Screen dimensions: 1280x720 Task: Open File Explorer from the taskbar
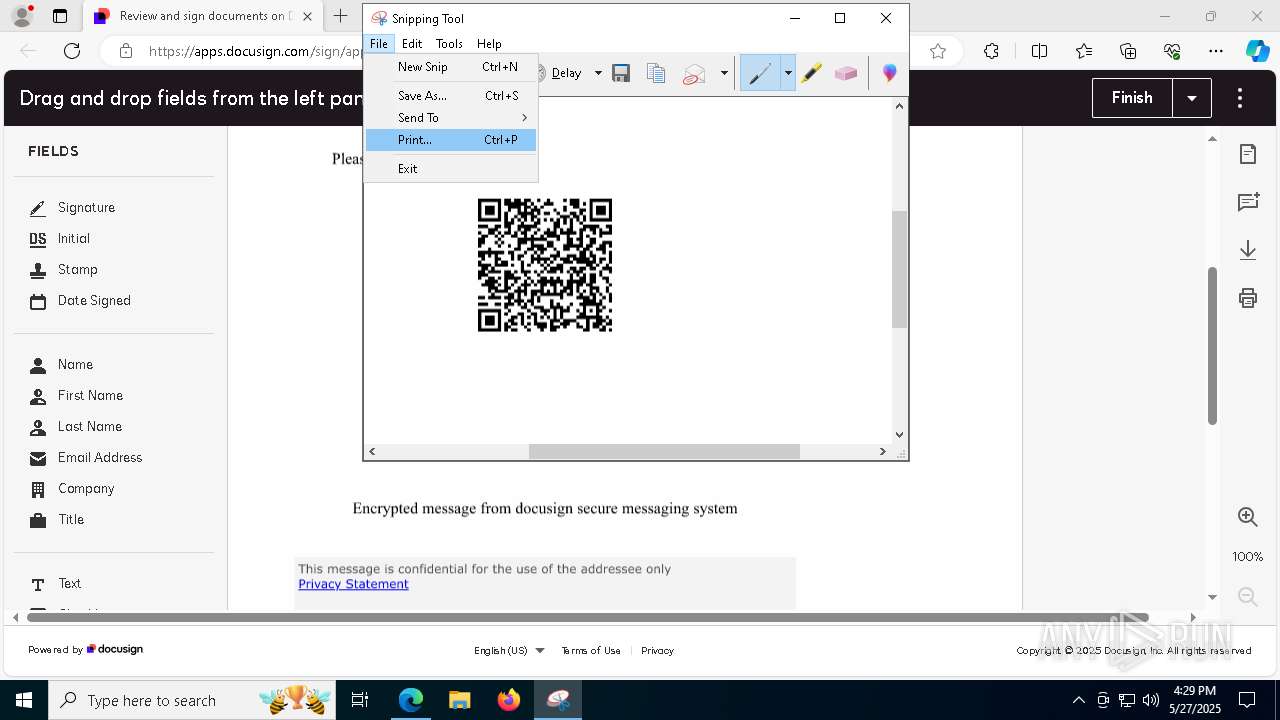click(459, 700)
